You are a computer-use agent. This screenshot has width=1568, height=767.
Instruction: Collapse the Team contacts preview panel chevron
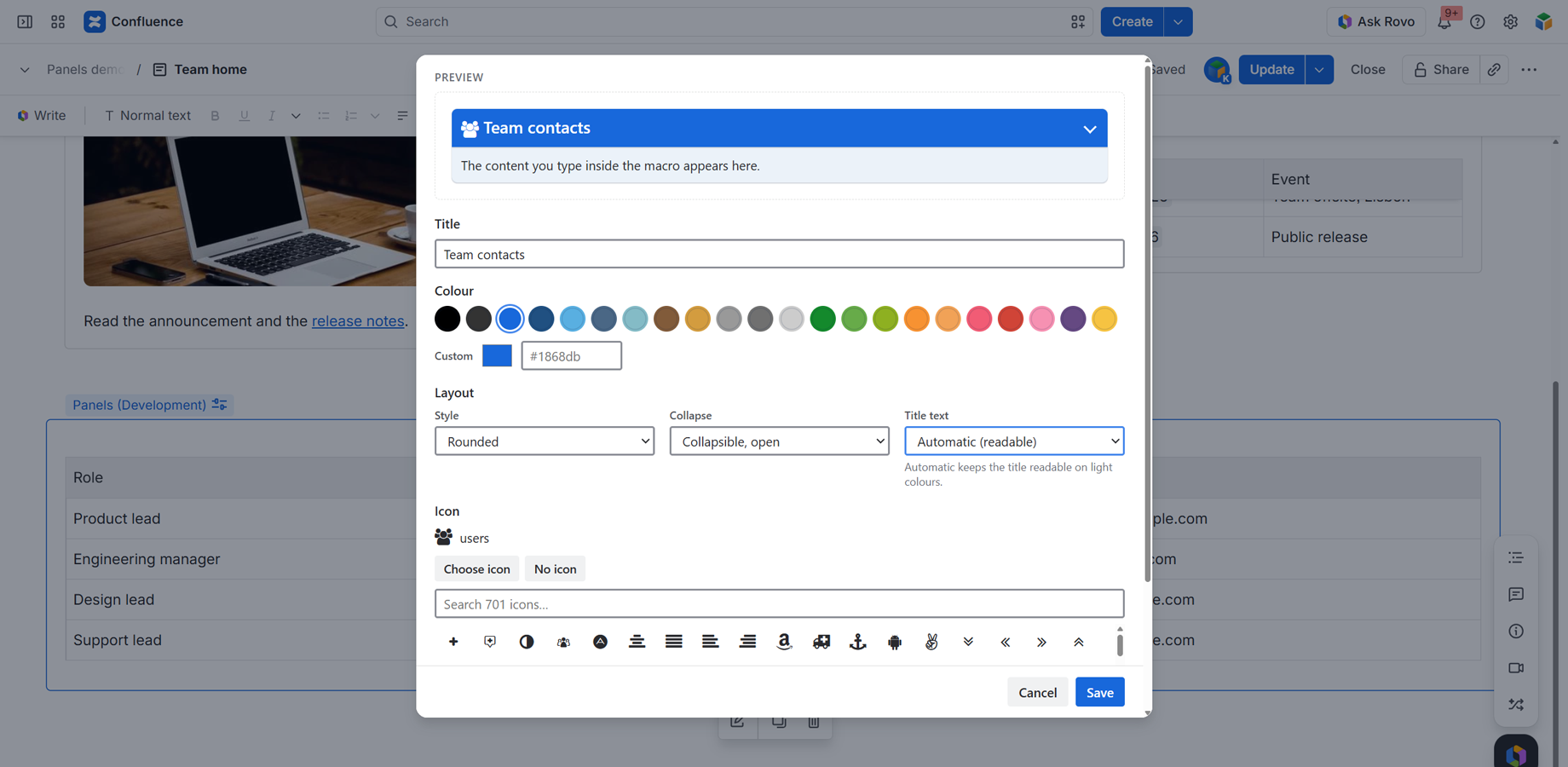(x=1089, y=129)
